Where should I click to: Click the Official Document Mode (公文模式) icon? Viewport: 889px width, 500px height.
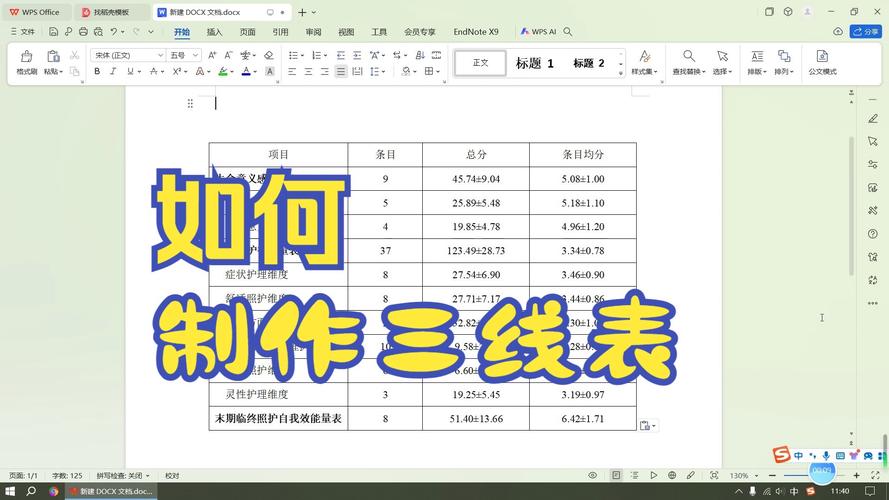[822, 62]
